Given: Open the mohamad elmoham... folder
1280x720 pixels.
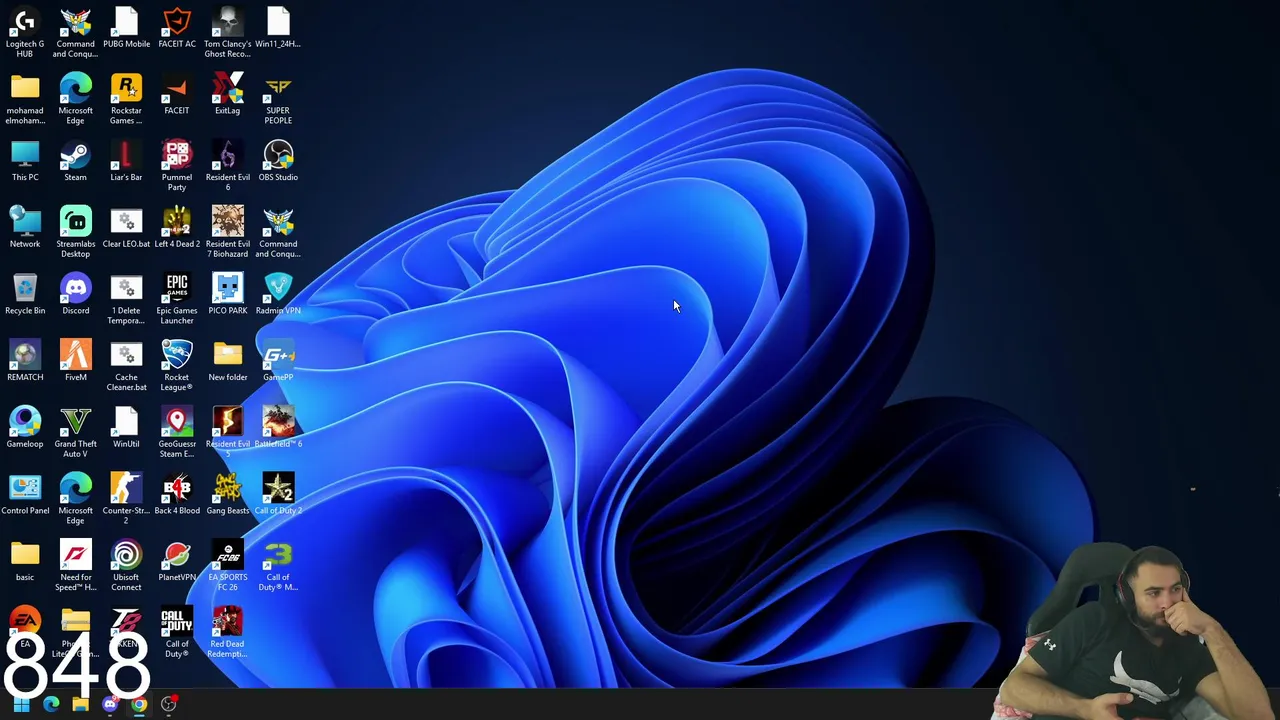Looking at the screenshot, I should (x=25, y=98).
